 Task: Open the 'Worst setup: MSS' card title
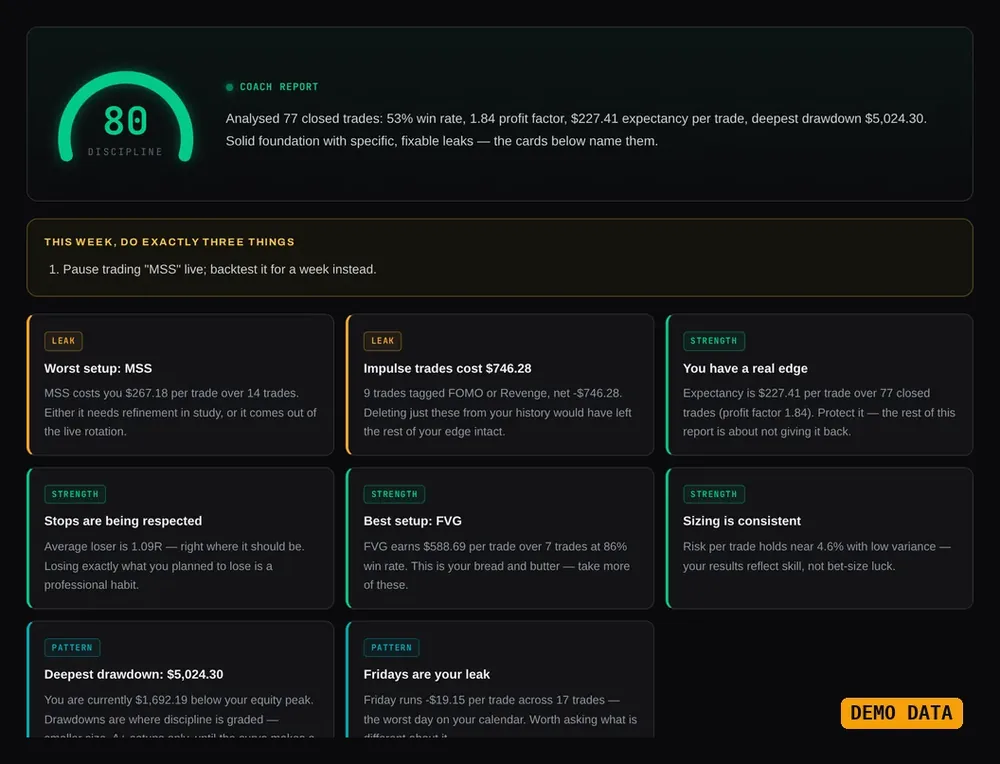tap(98, 368)
